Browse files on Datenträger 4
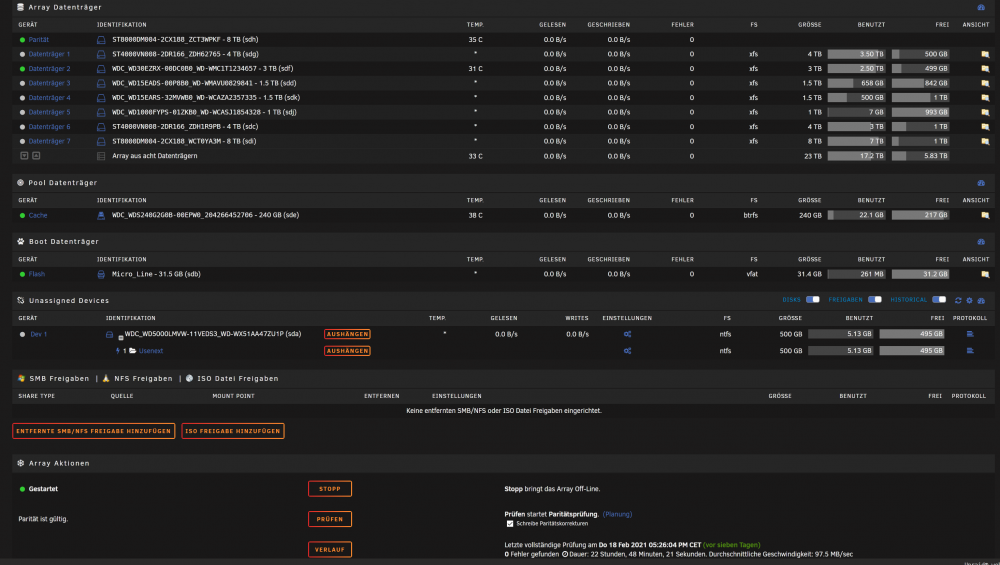The height and width of the screenshot is (565, 1000). click(985, 98)
